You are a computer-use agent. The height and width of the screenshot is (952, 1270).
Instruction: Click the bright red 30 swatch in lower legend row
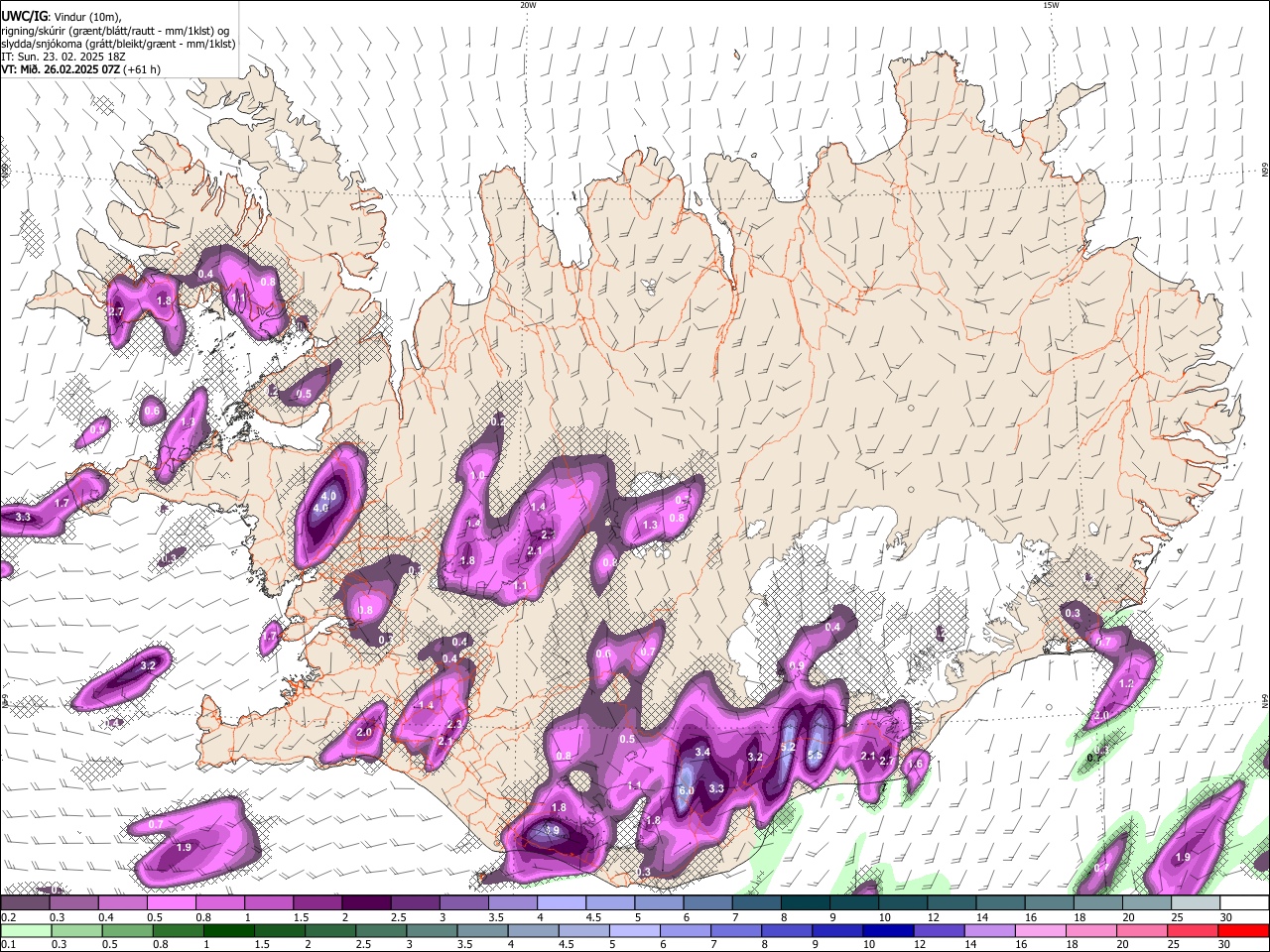click(1244, 930)
